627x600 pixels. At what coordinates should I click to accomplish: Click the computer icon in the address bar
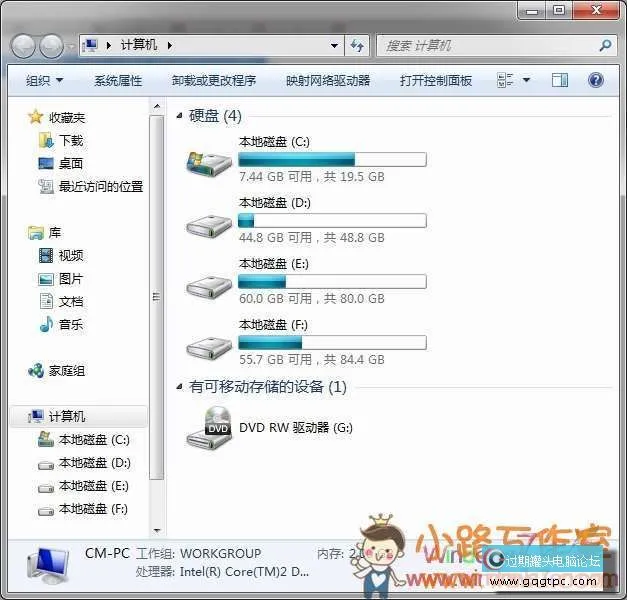(x=90, y=46)
